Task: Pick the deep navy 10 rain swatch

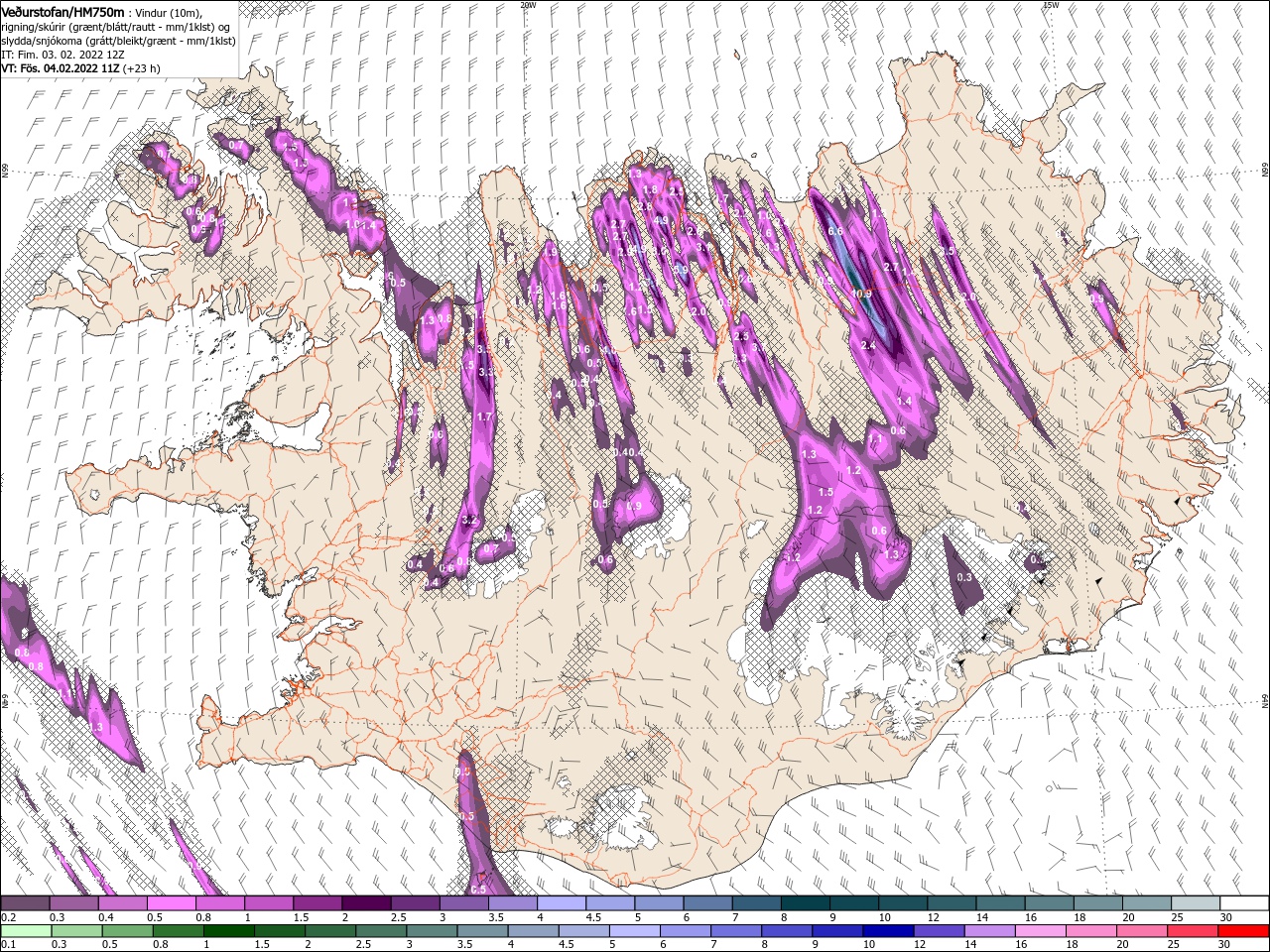Action: [888, 931]
